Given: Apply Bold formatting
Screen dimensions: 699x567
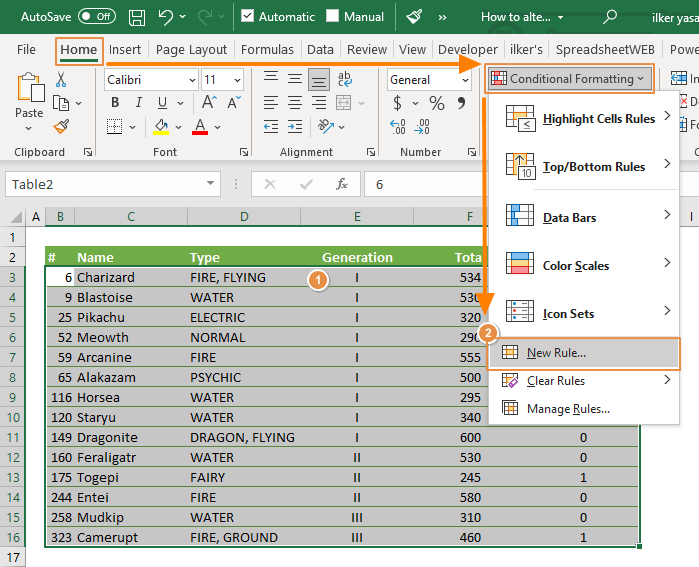Looking at the screenshot, I should pos(115,103).
